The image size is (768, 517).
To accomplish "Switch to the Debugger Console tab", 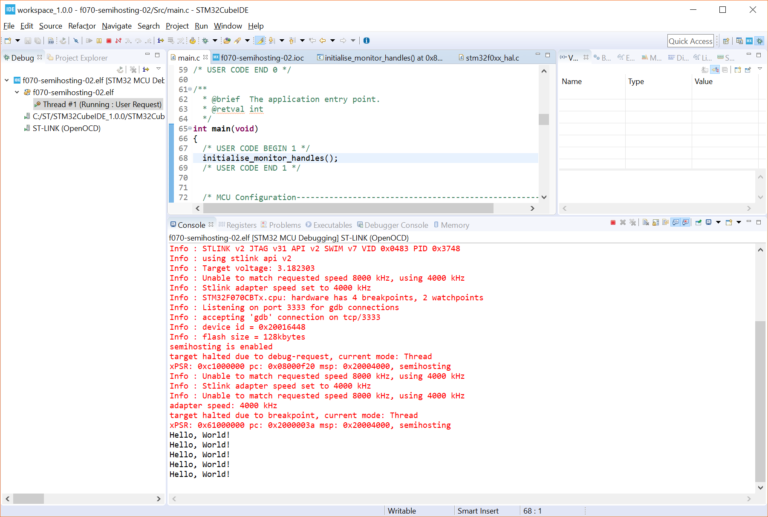I will click(392, 225).
